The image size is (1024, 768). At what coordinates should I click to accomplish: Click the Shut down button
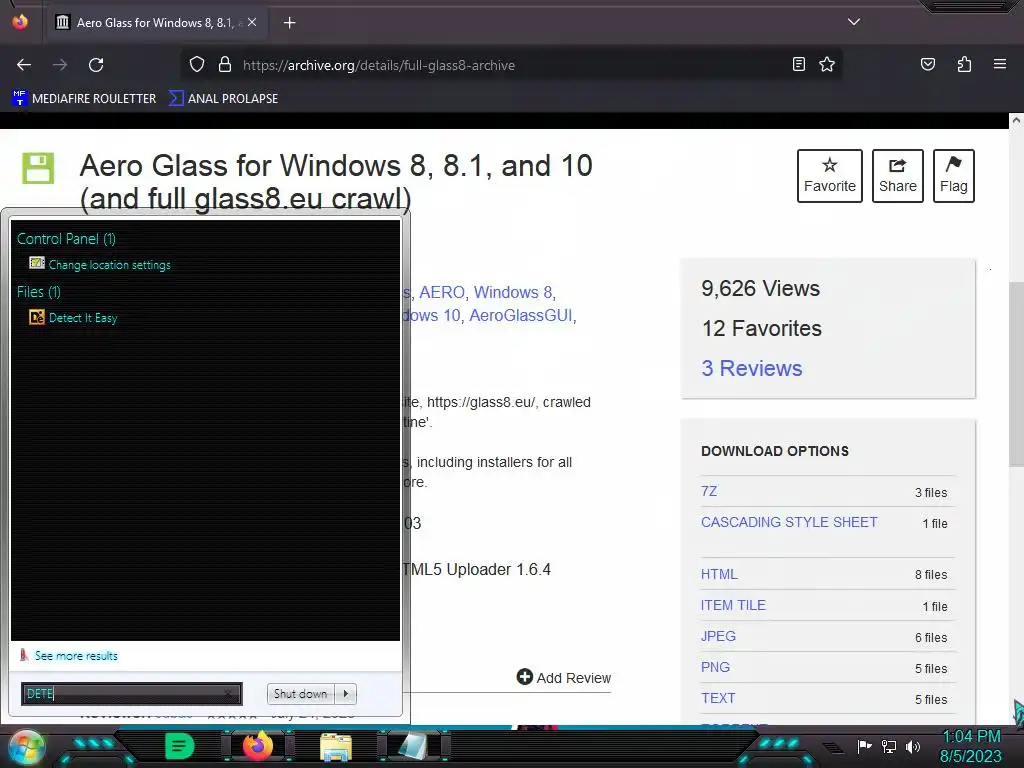coord(300,694)
